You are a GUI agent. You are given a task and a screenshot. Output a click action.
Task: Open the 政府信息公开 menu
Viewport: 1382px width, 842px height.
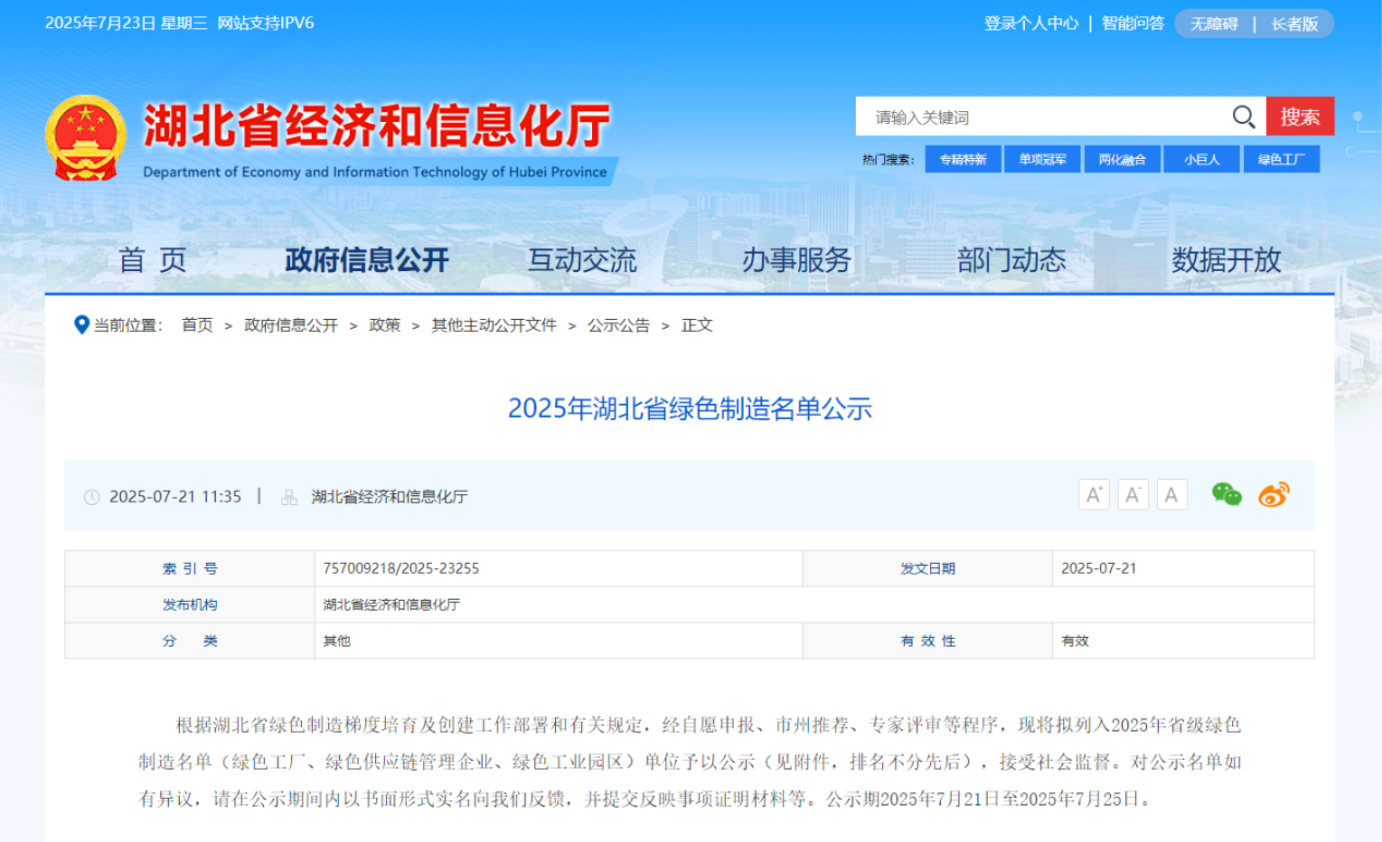pos(367,261)
